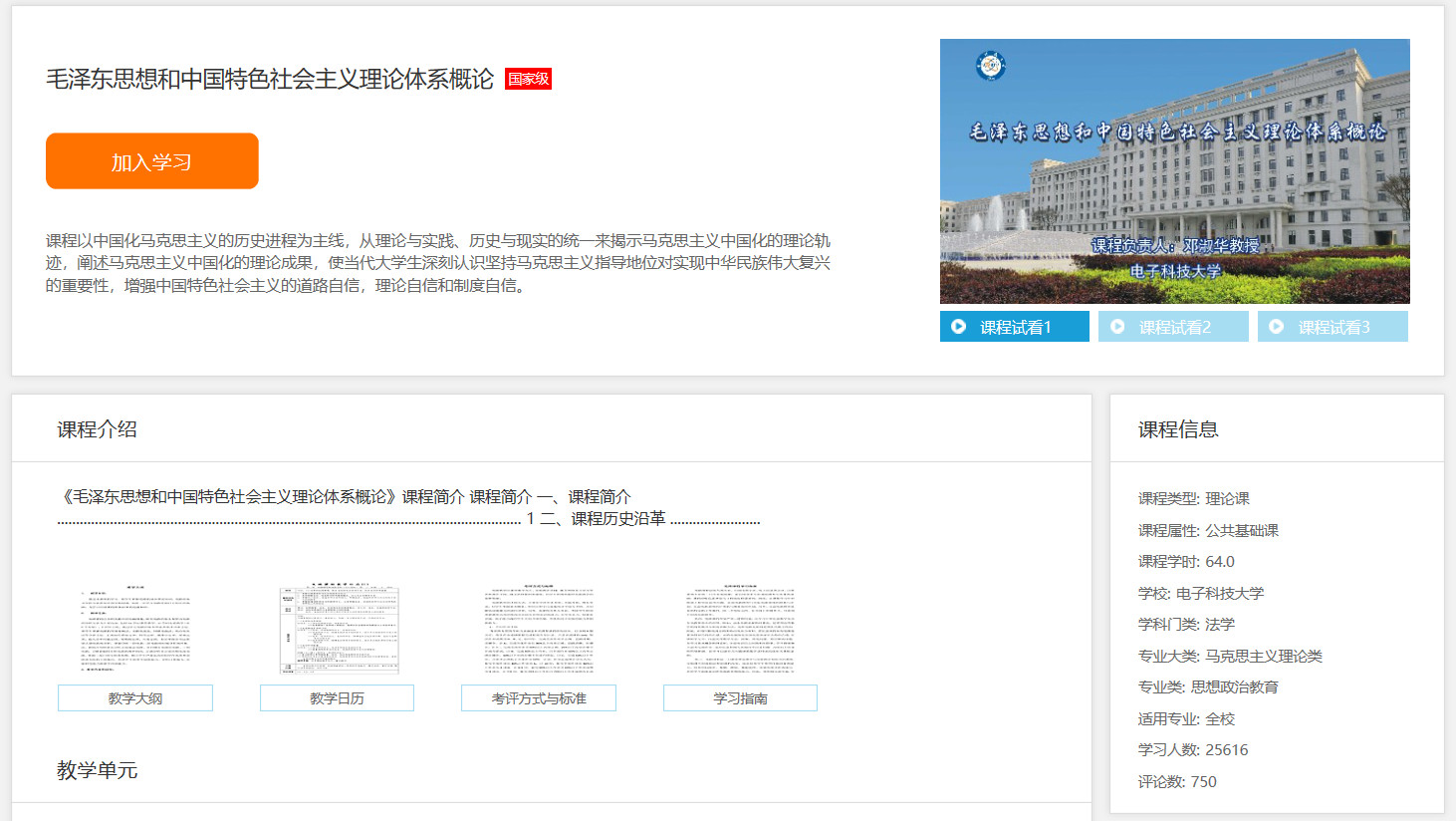Click the course title 毛泽东思想和中国特色社会主义理论体系概论
This screenshot has height=821, width=1456.
(270, 79)
